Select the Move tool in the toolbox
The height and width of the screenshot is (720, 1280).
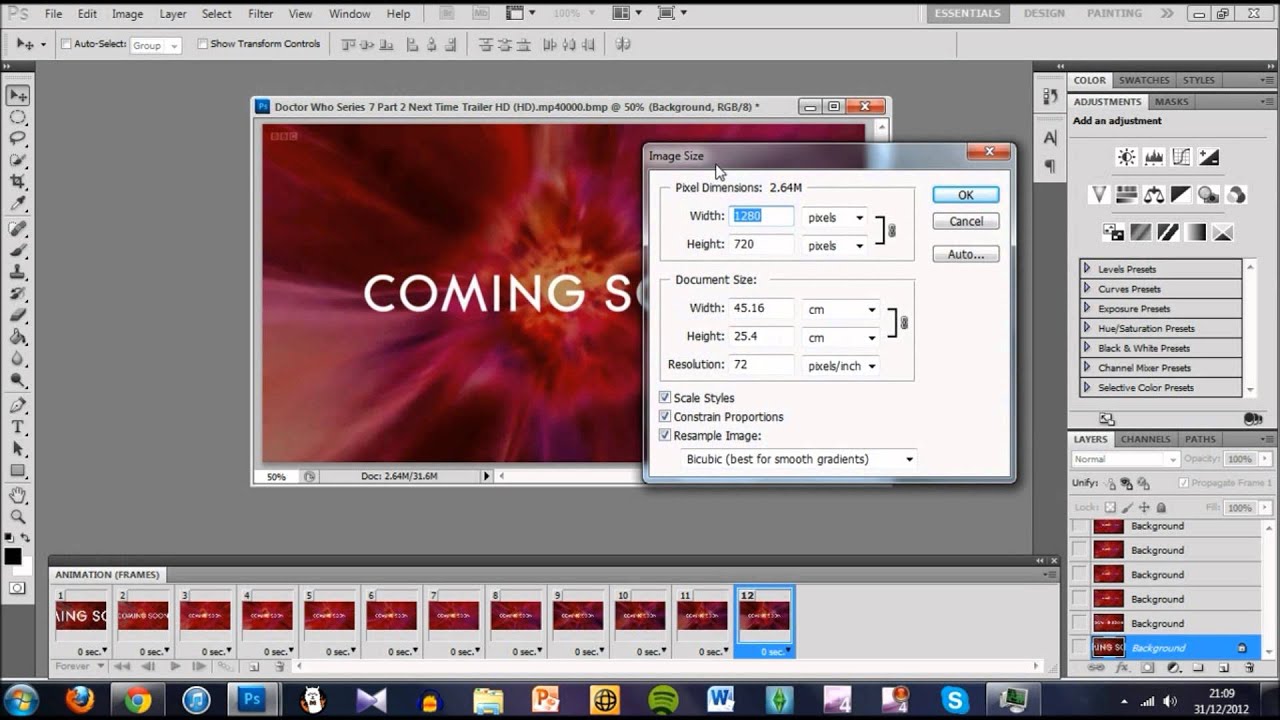[x=18, y=96]
